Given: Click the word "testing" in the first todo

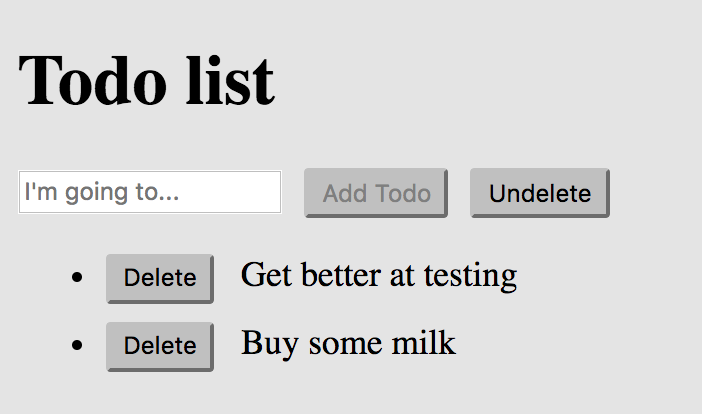Looking at the screenshot, I should (470, 275).
